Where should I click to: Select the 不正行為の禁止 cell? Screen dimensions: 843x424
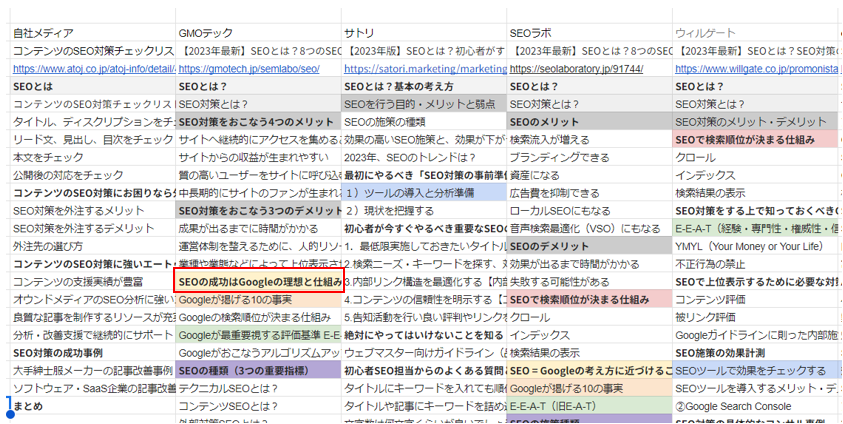coord(755,264)
